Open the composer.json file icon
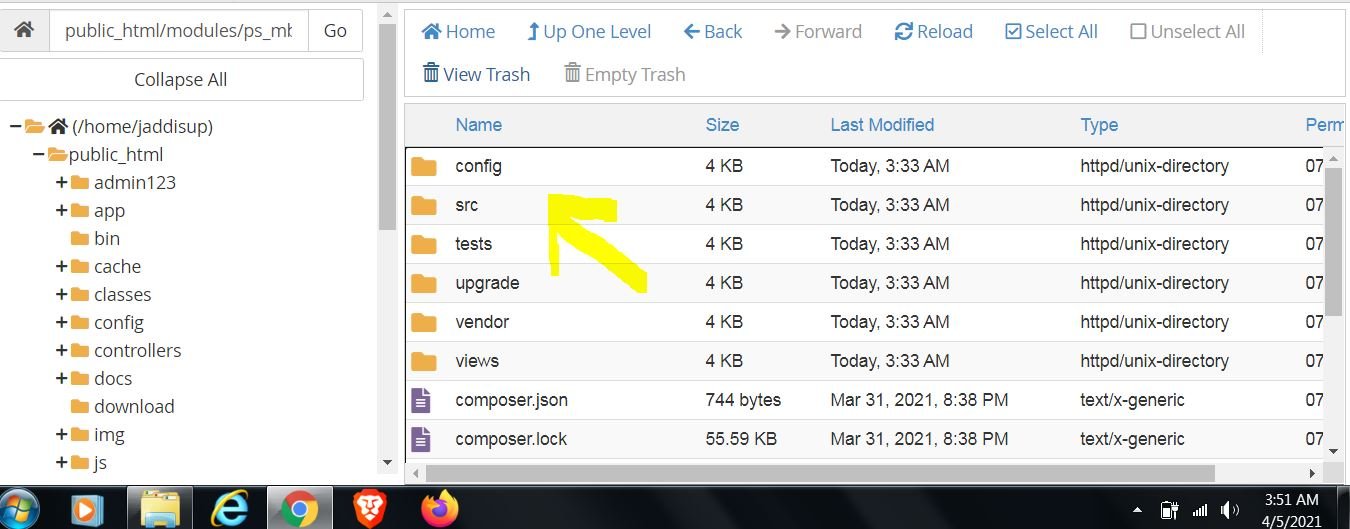The width and height of the screenshot is (1350, 529). coord(423,400)
